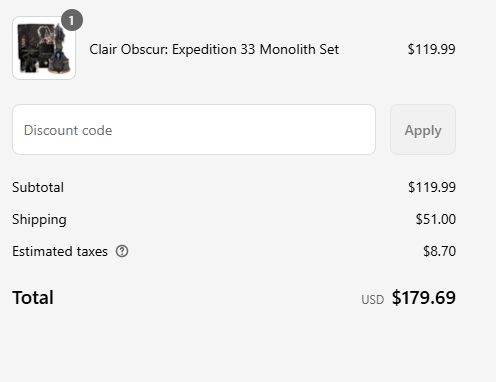Click the quantity badge showing 1
The height and width of the screenshot is (382, 496).
click(72, 20)
